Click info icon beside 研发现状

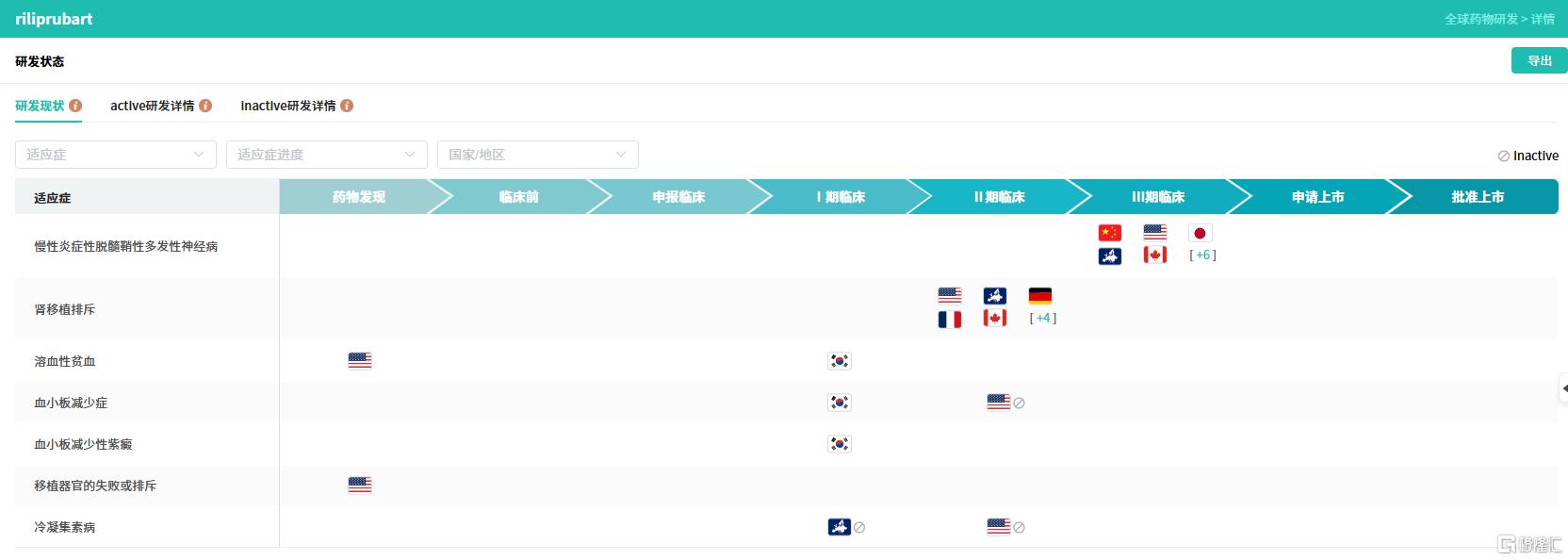point(75,106)
